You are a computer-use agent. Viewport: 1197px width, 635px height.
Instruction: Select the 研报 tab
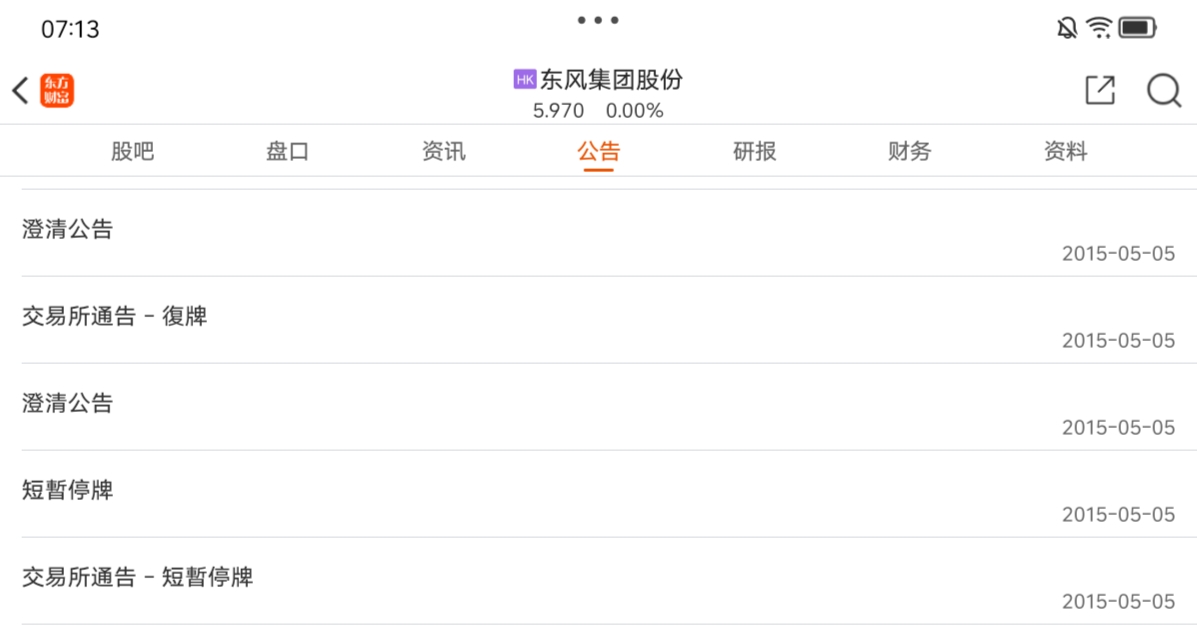(x=754, y=151)
